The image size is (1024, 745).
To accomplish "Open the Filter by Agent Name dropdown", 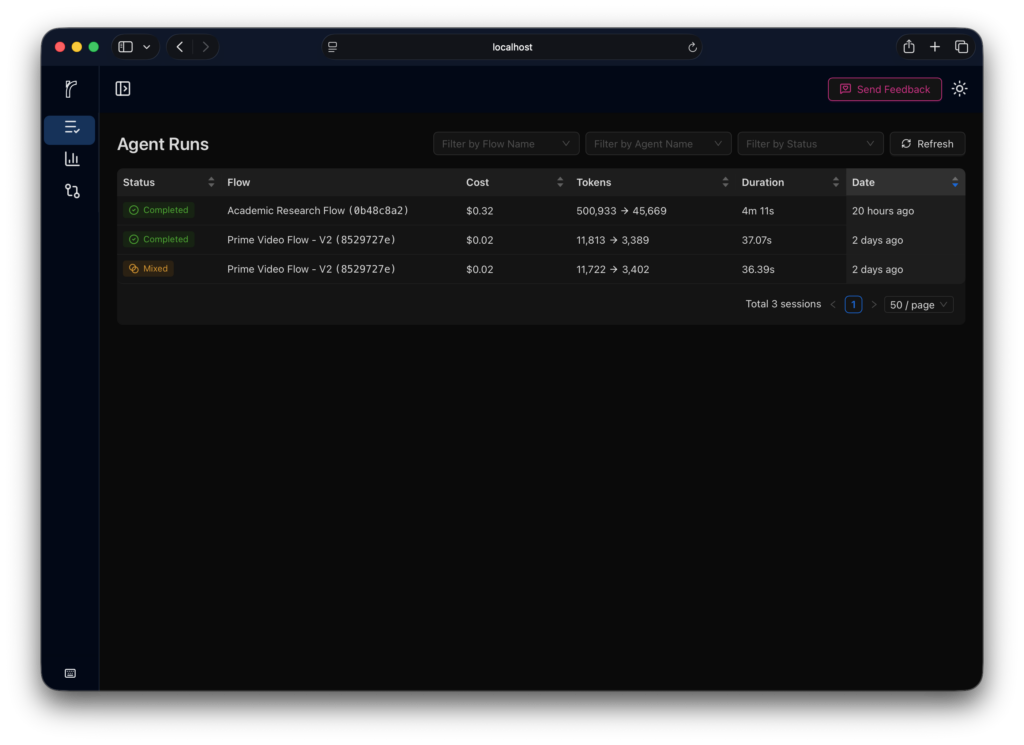I will pos(658,144).
